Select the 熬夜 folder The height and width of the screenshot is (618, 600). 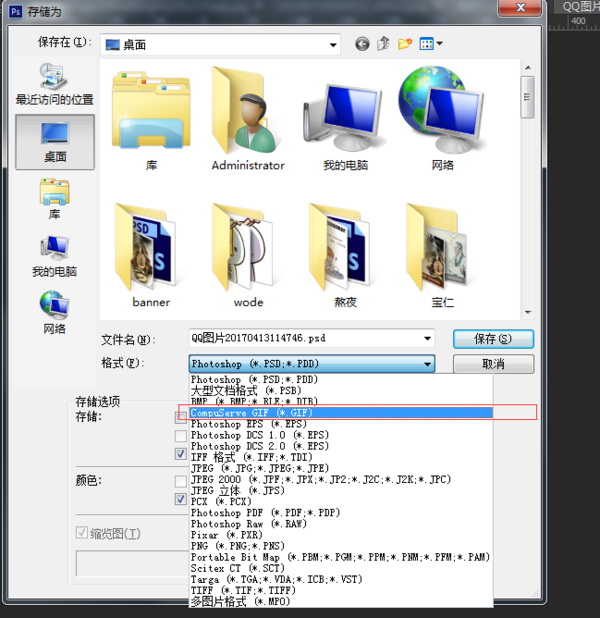coord(345,255)
